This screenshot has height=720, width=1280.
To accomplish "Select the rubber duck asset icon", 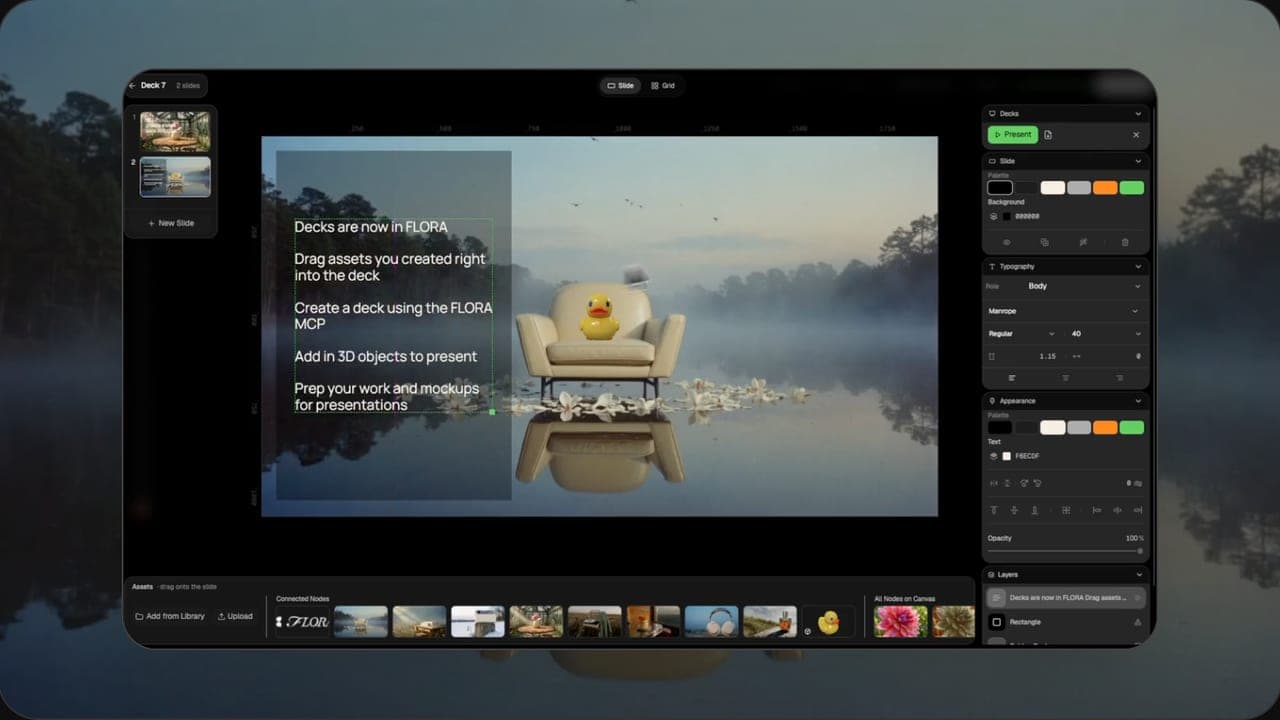I will point(828,622).
